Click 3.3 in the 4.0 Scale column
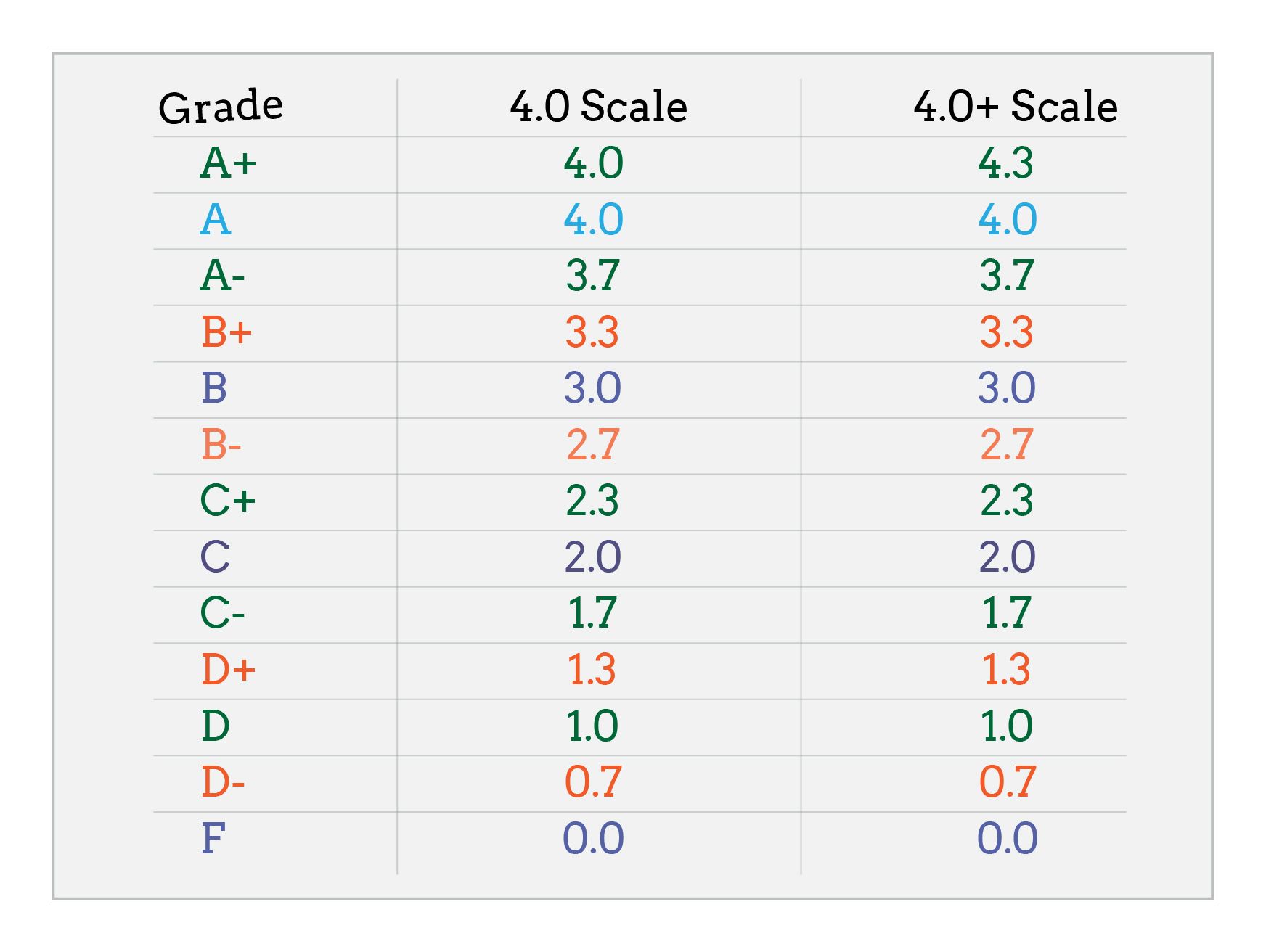Screen dimensions: 1266x952 click(592, 332)
